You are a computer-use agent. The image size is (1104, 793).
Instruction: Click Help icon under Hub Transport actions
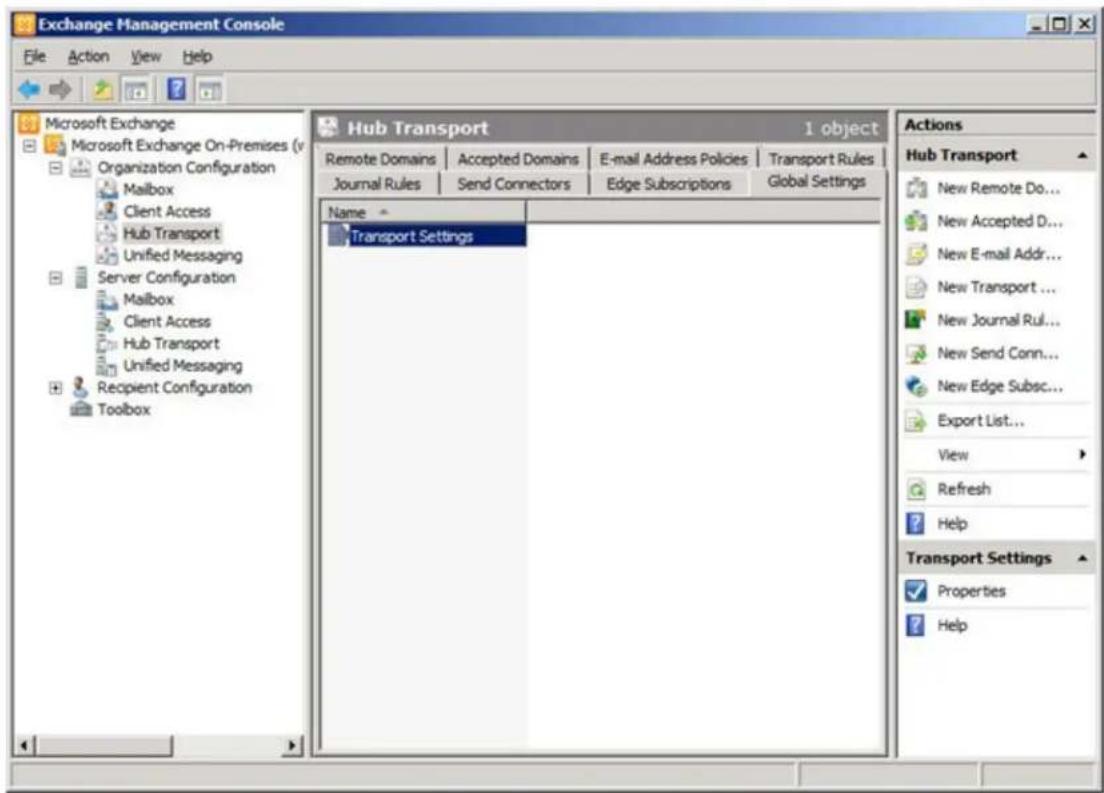(x=915, y=524)
